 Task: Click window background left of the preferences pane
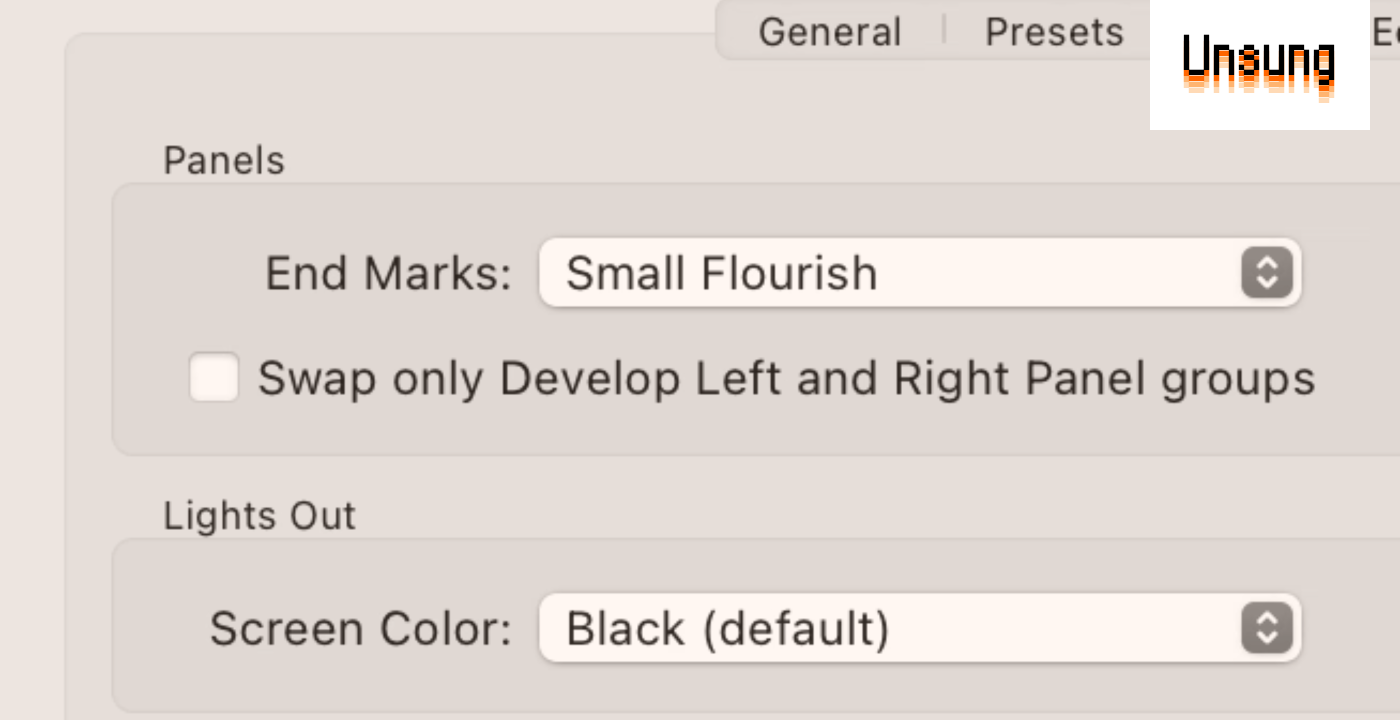(30, 400)
